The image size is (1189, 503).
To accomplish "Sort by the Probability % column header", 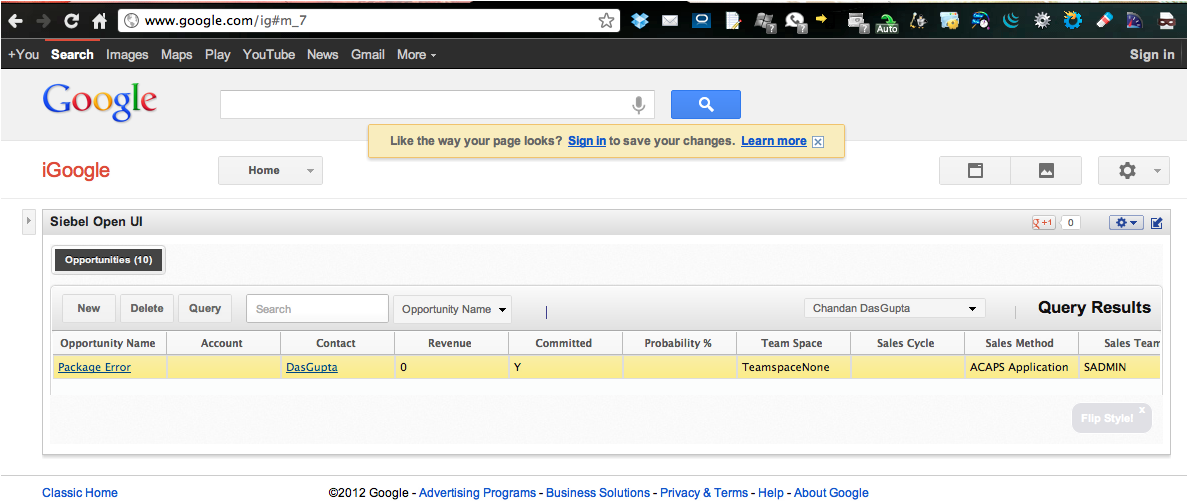I will [x=678, y=343].
